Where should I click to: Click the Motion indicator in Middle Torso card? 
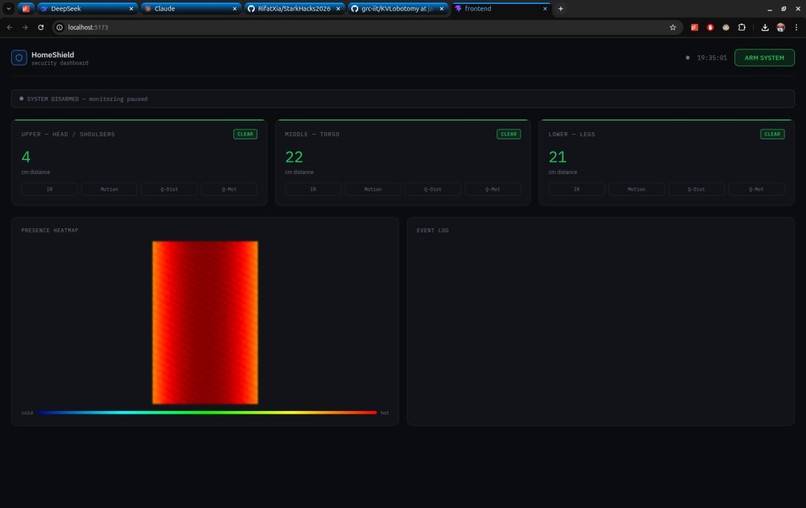click(x=373, y=189)
